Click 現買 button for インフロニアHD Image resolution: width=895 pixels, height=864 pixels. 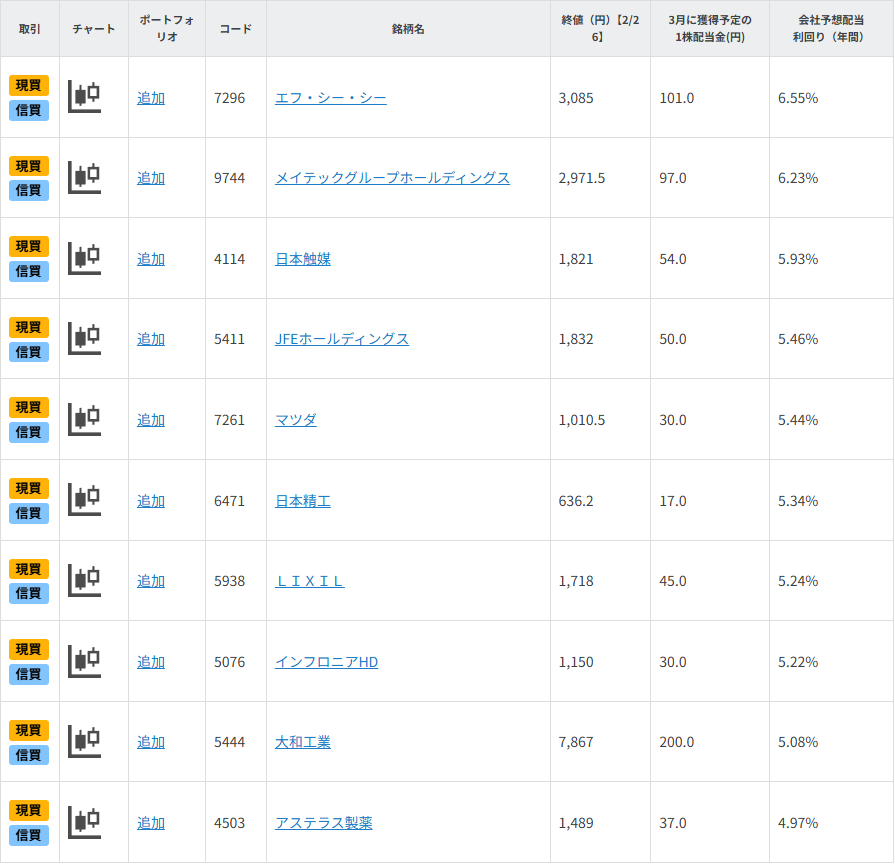(29, 650)
